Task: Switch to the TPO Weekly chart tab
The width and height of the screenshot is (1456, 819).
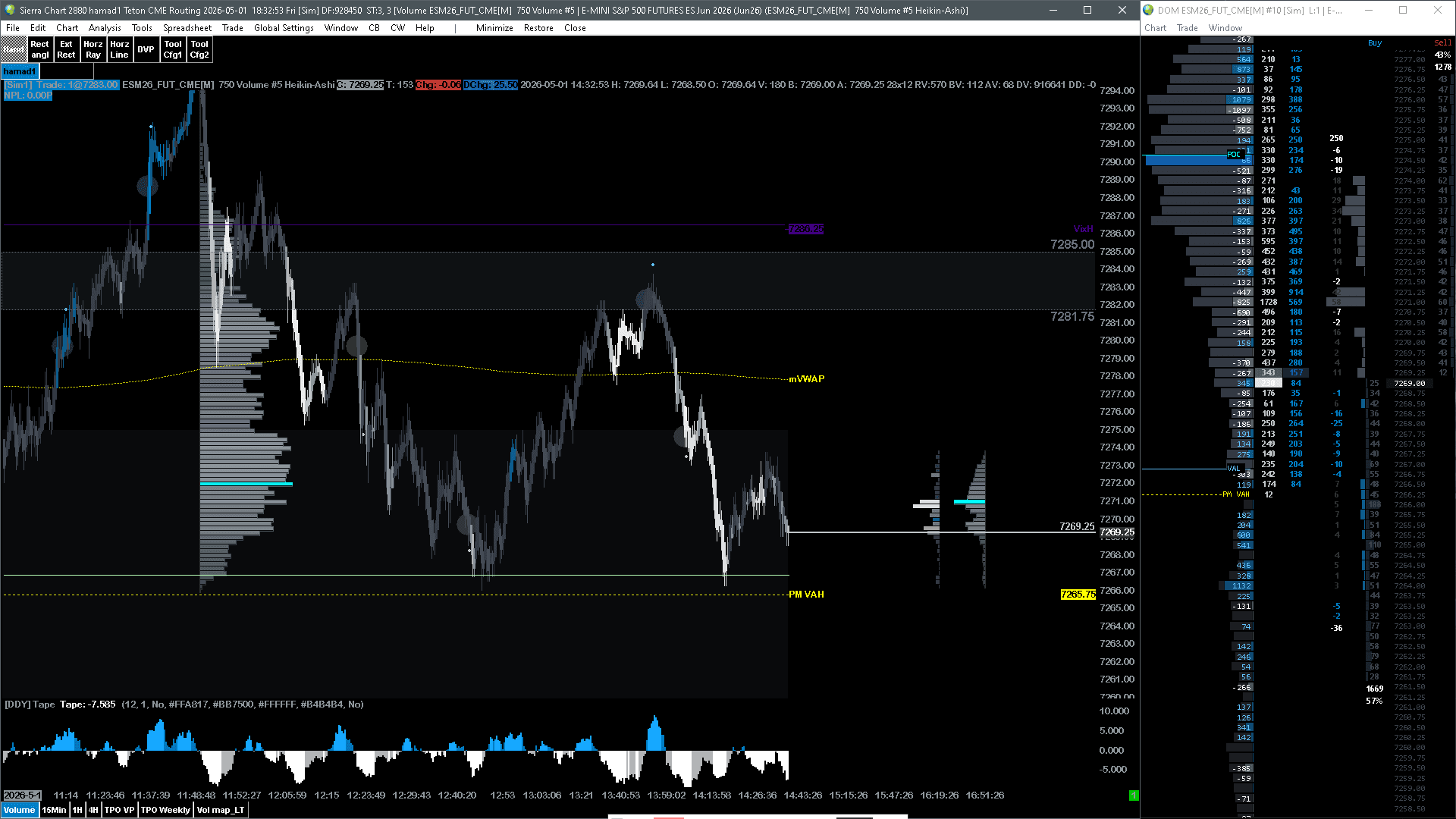Action: 165,810
